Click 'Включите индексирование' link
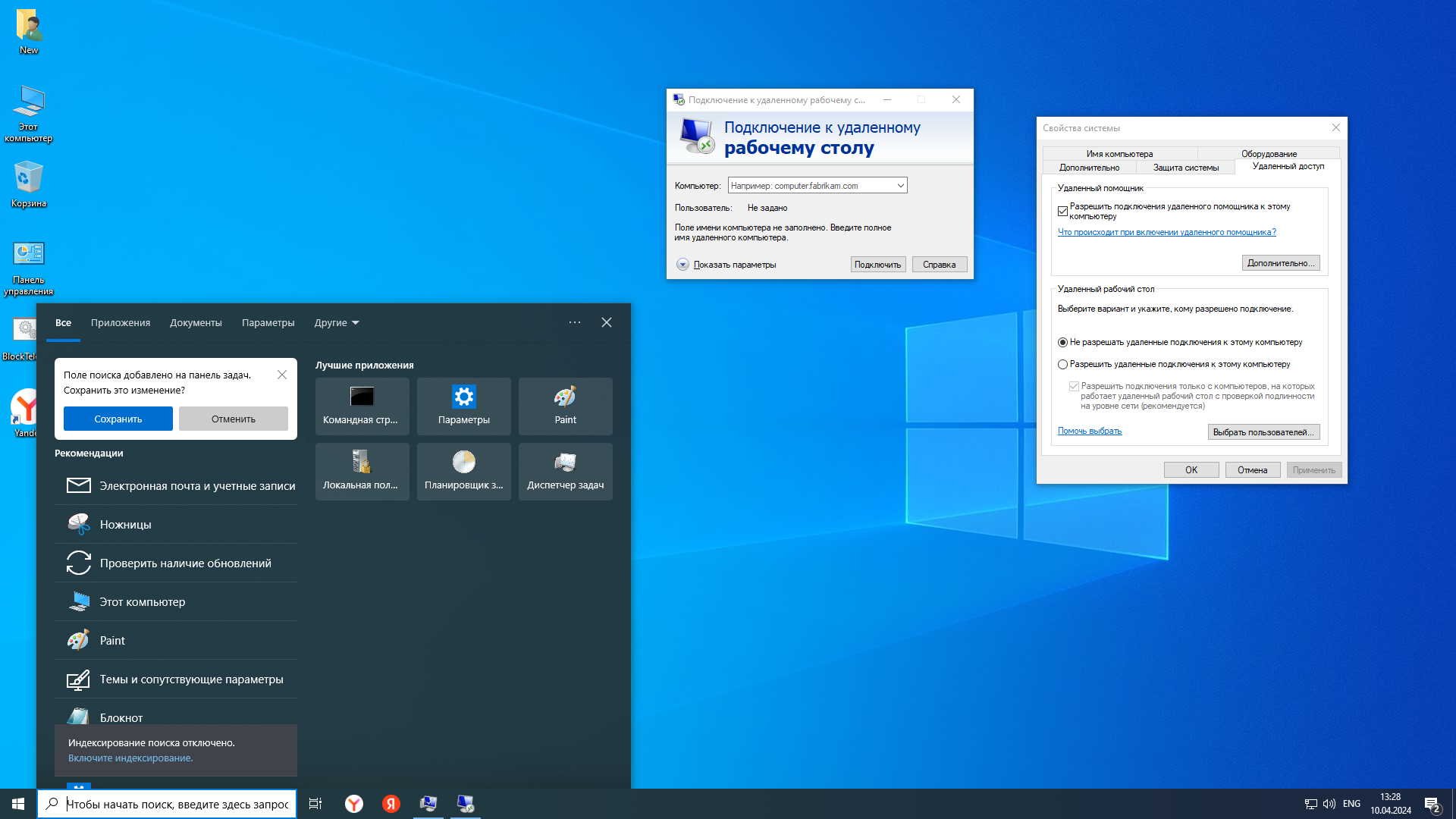The image size is (1456, 819). click(x=130, y=758)
